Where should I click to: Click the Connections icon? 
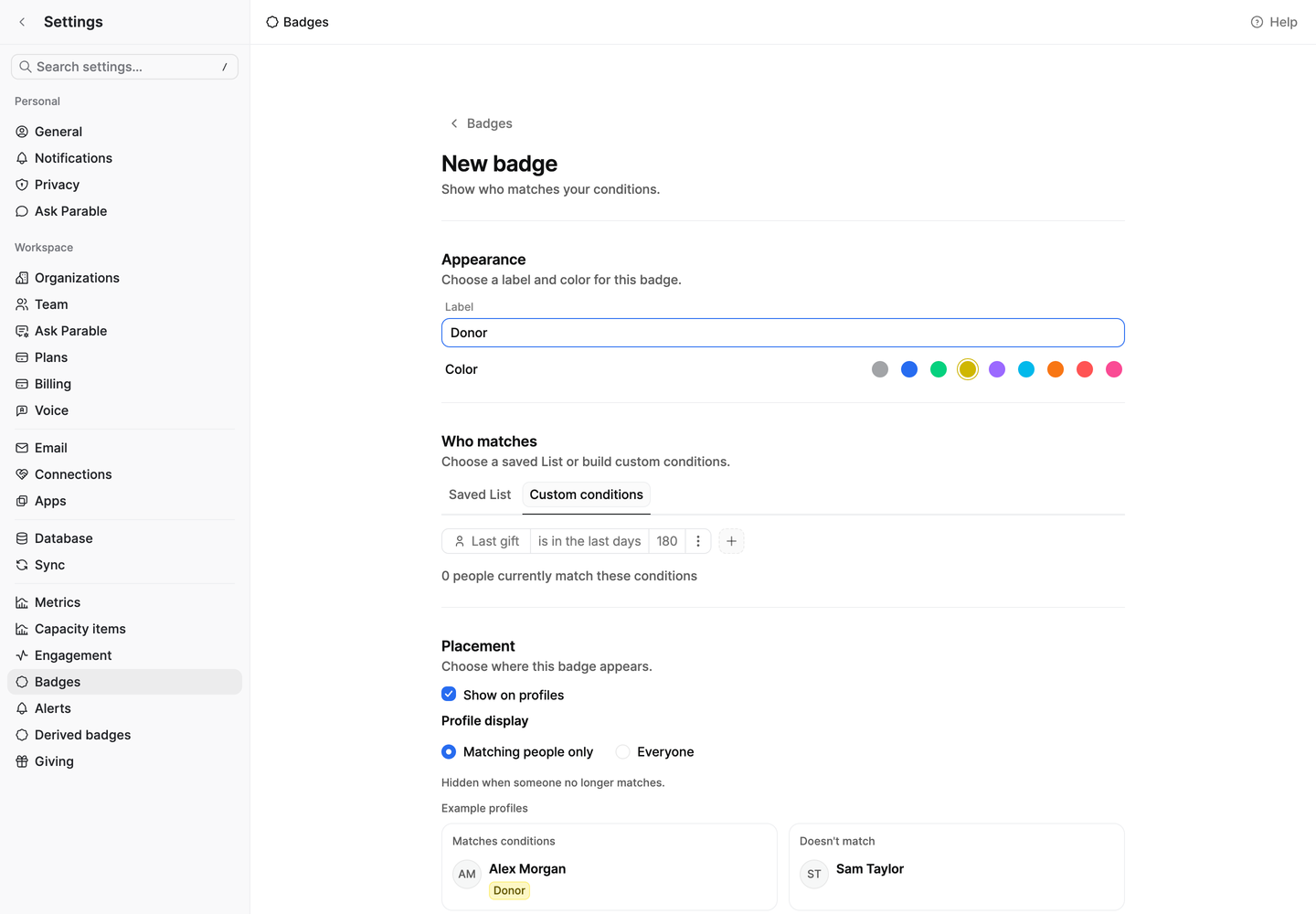tap(22, 474)
